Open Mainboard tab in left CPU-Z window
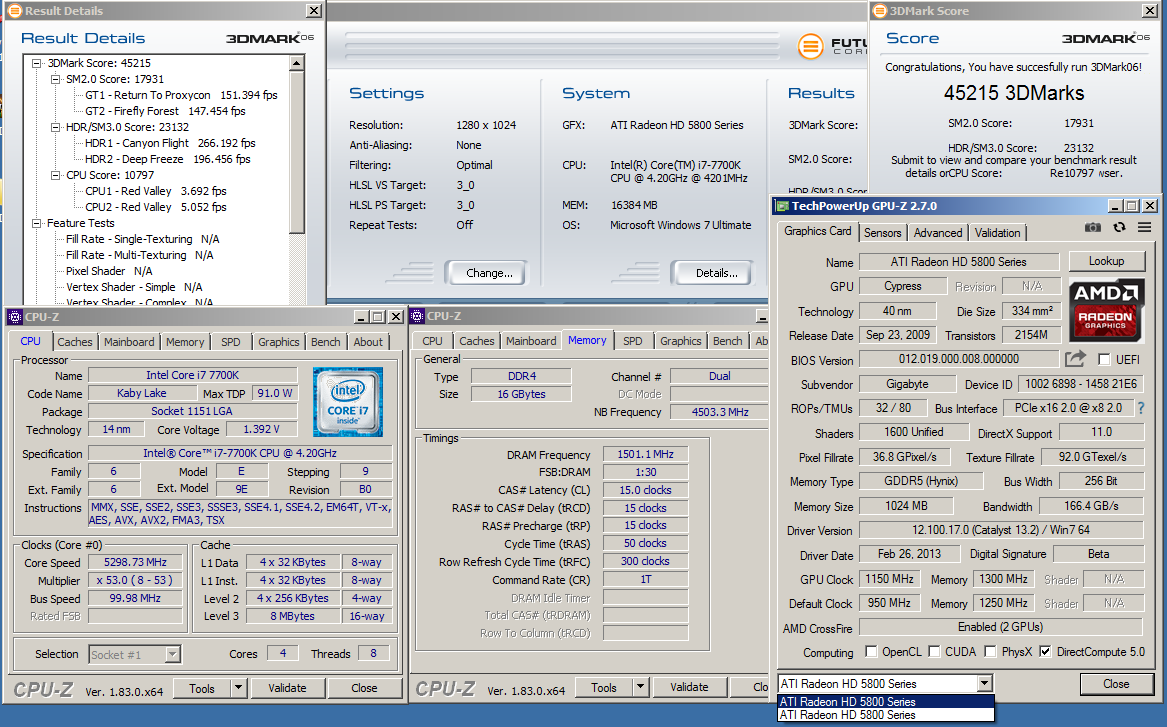This screenshot has height=727, width=1167. coord(130,342)
